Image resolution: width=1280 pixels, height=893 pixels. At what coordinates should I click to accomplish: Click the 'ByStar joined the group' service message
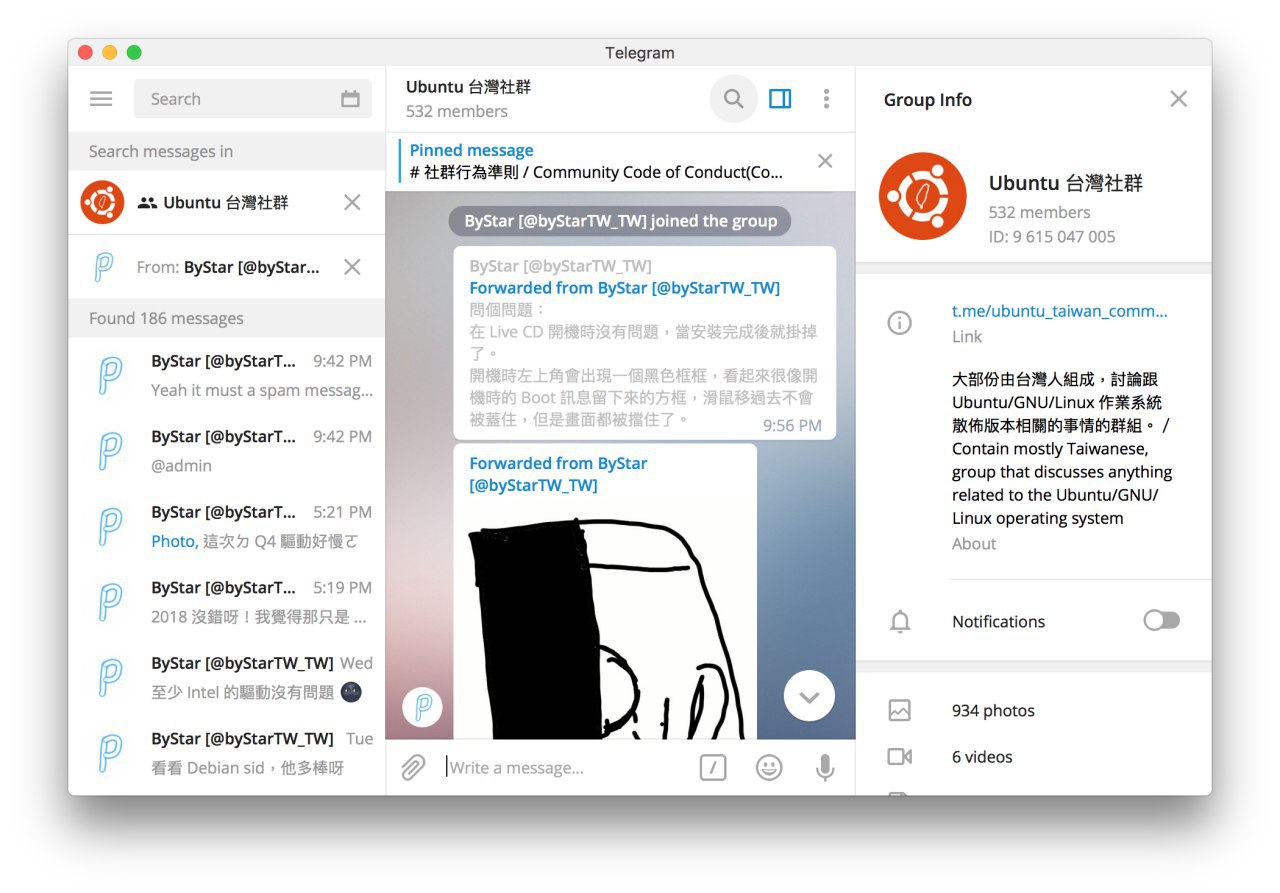tap(620, 221)
